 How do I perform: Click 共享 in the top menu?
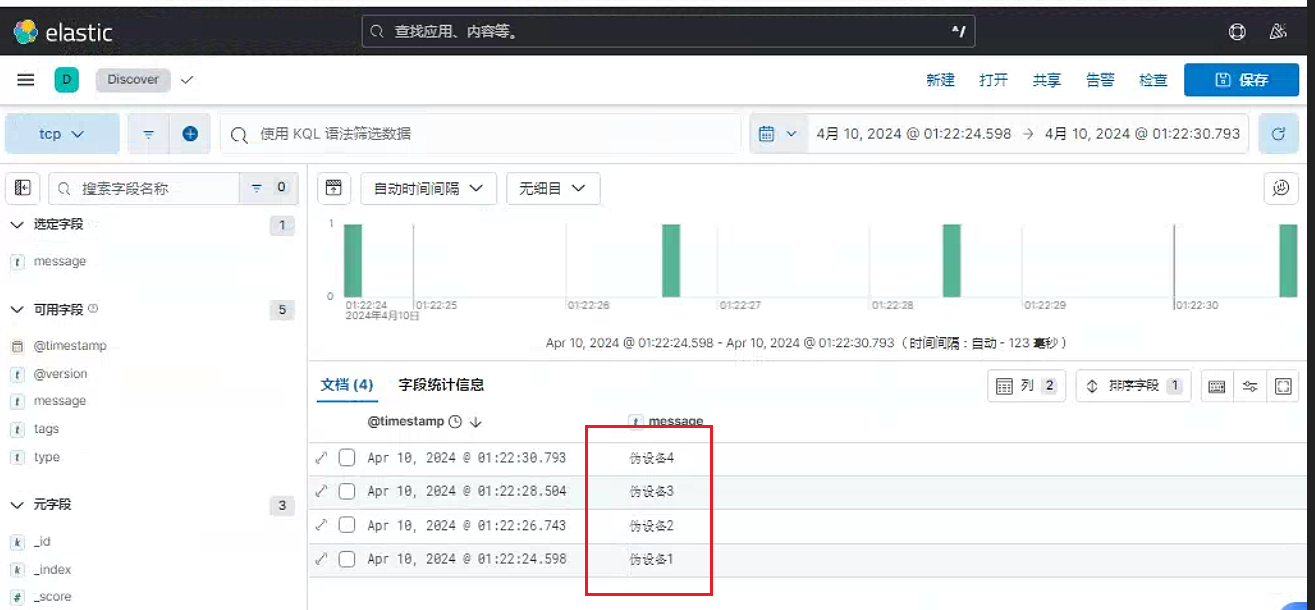[x=1047, y=80]
